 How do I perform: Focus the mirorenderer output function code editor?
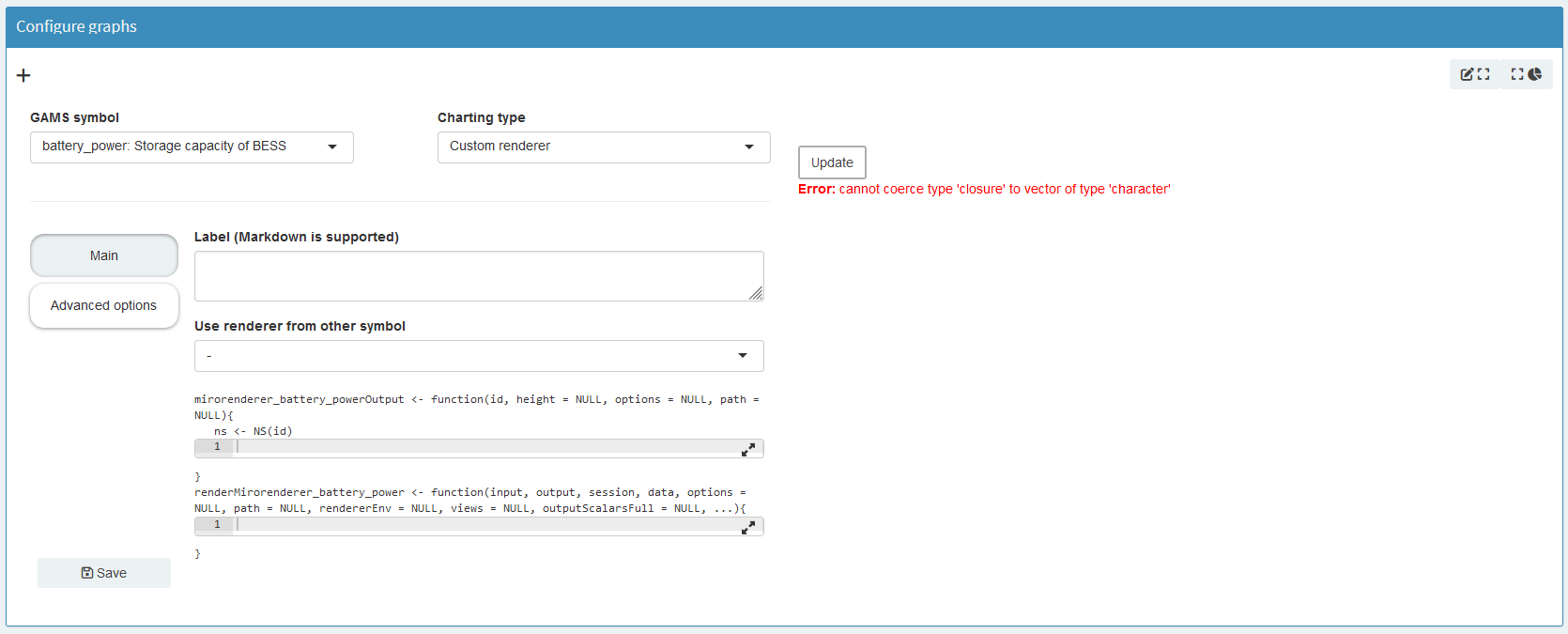[488, 447]
